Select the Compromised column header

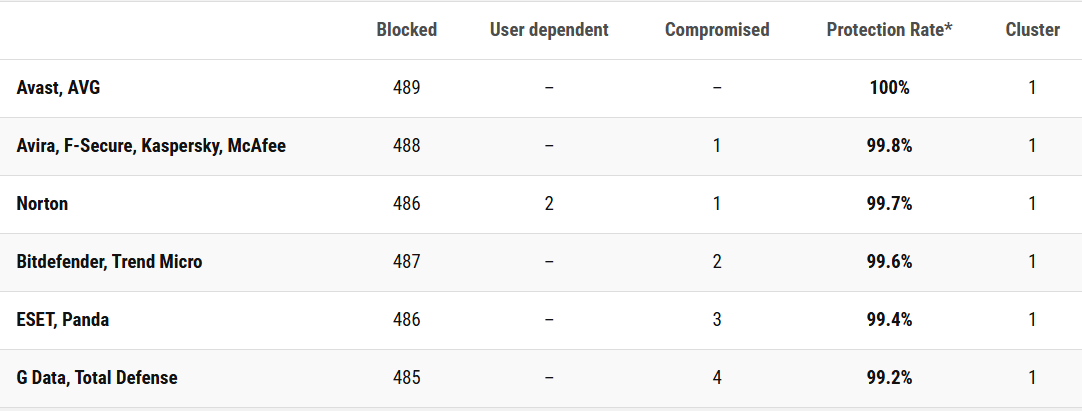tap(717, 30)
